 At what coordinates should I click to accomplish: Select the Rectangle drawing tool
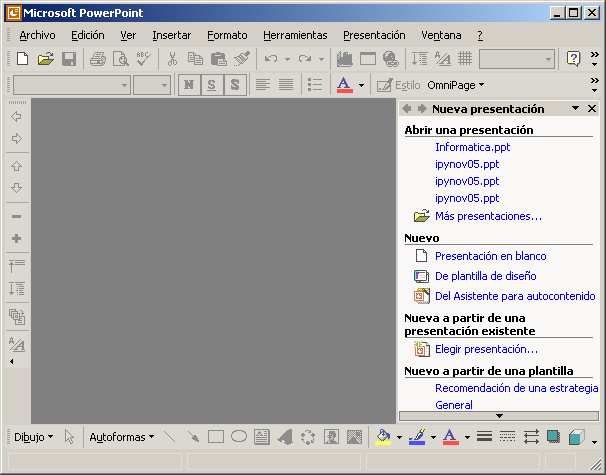click(215, 437)
